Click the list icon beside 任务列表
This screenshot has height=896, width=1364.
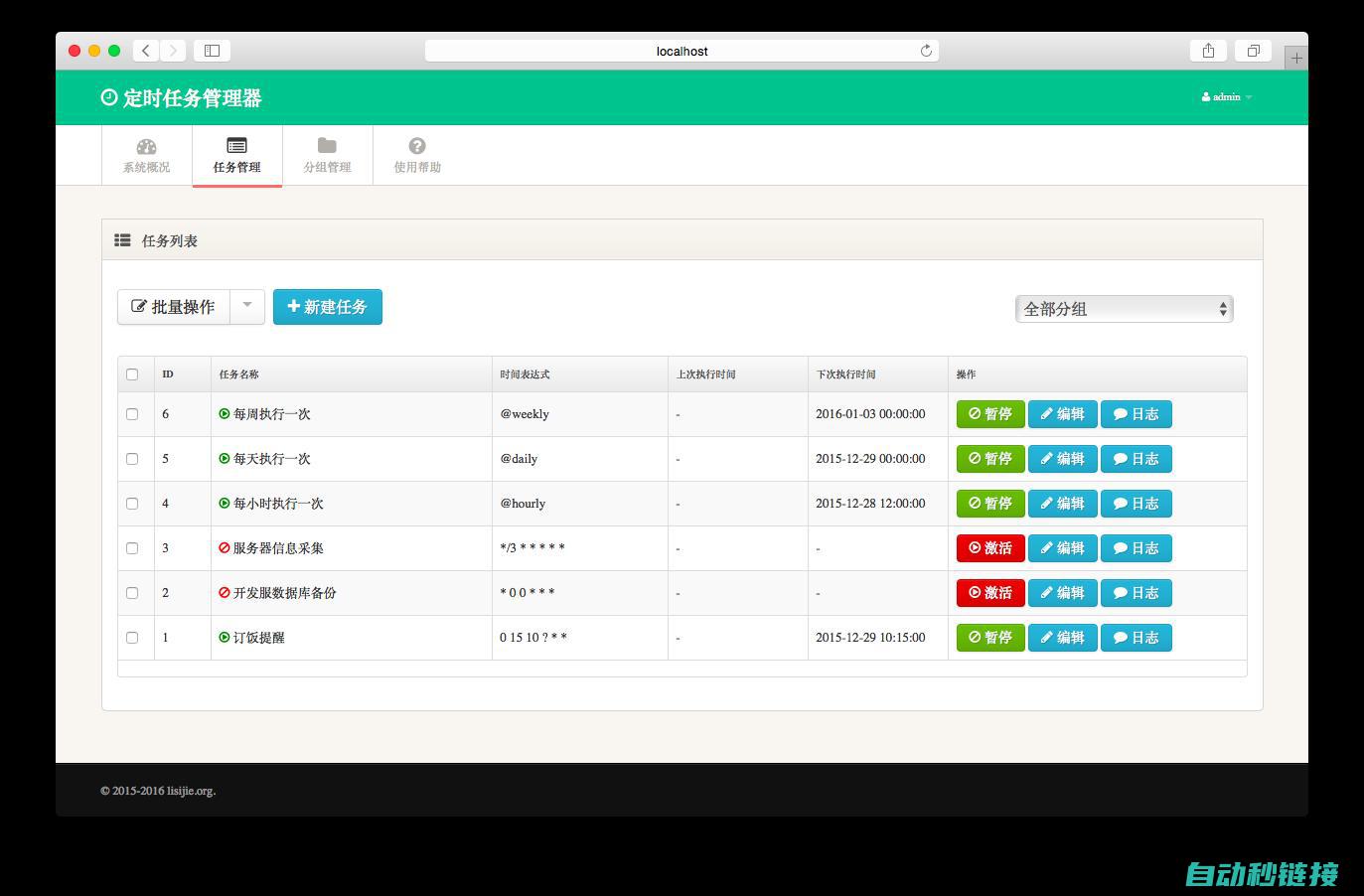coord(122,240)
